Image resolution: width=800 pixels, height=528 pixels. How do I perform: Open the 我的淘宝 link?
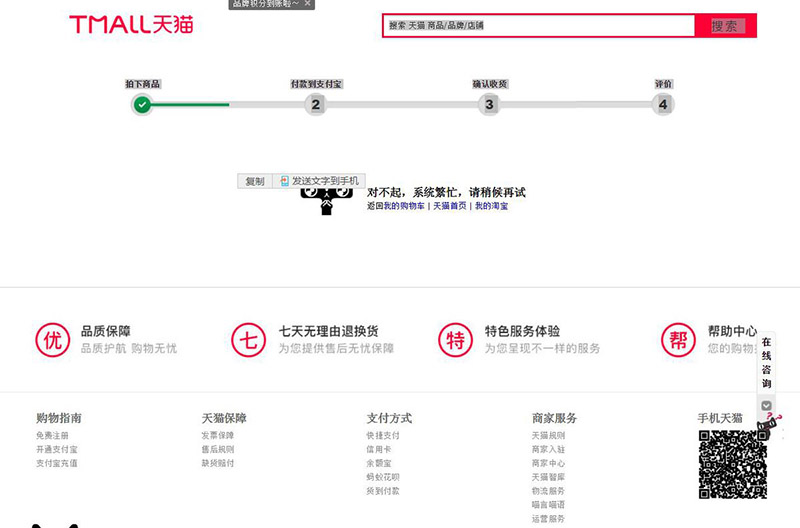491,206
